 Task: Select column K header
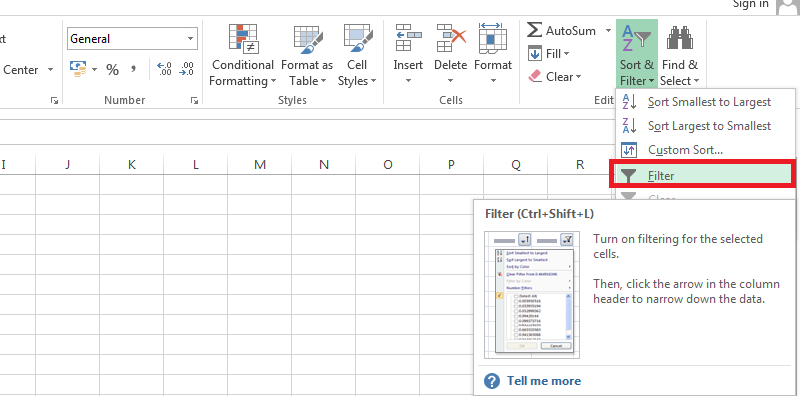pyautogui.click(x=132, y=165)
